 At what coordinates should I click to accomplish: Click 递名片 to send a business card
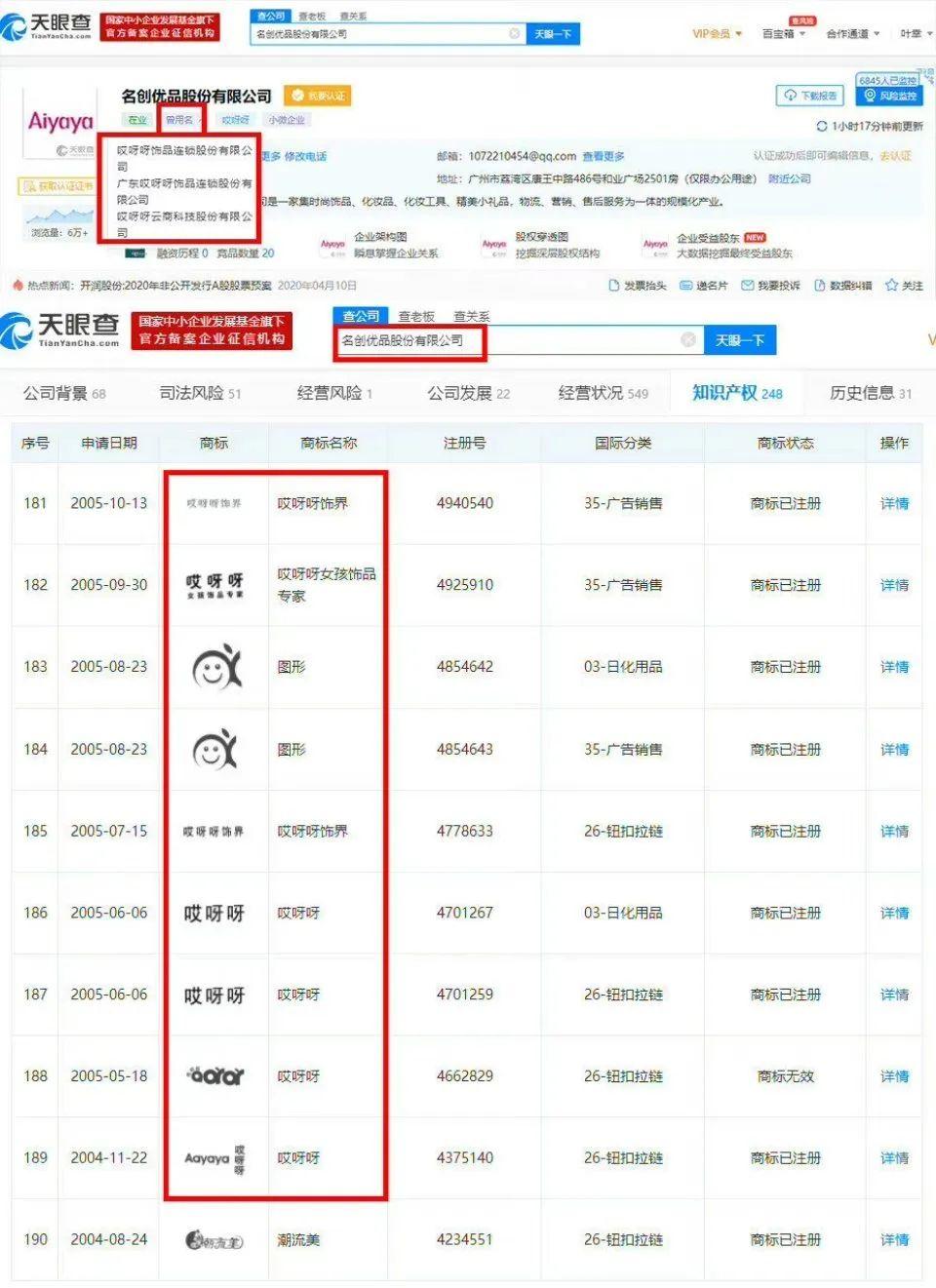pos(704,285)
